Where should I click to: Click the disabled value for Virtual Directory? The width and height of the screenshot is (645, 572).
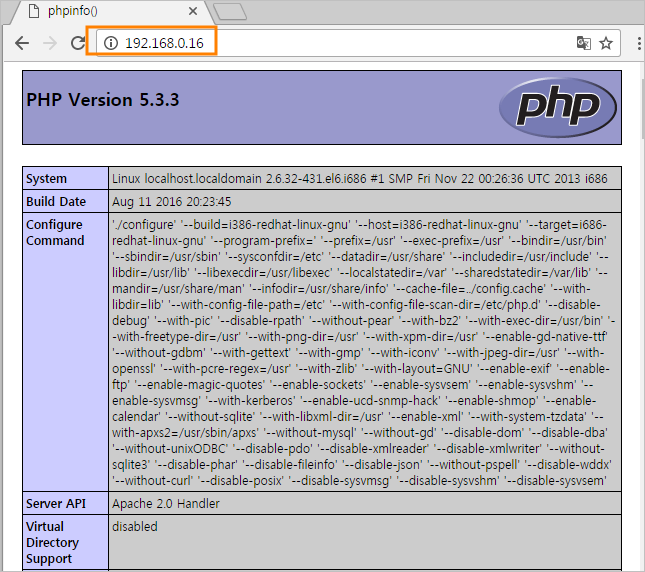[135, 526]
